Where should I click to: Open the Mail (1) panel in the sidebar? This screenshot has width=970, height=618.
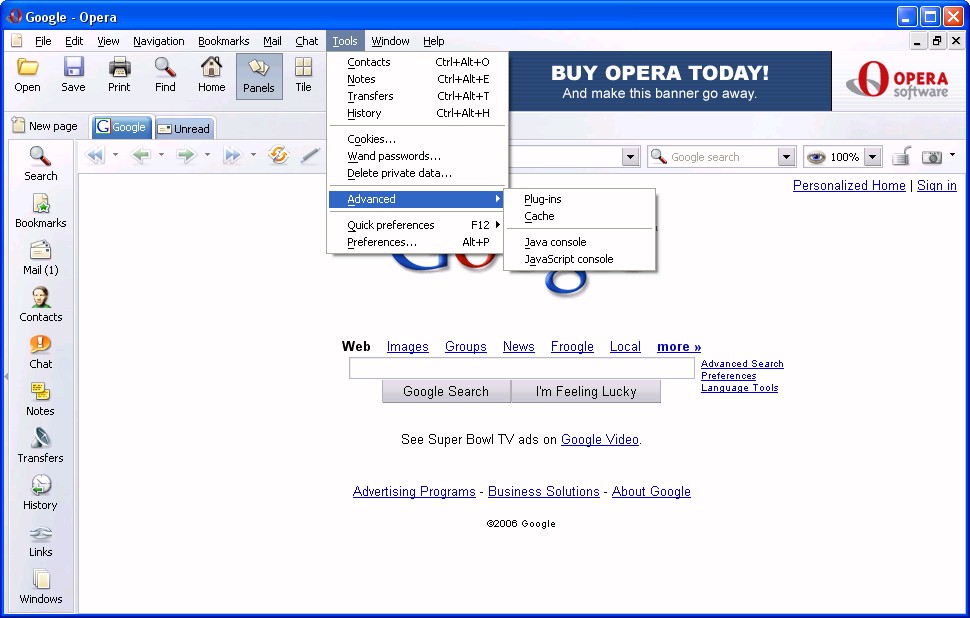[41, 258]
